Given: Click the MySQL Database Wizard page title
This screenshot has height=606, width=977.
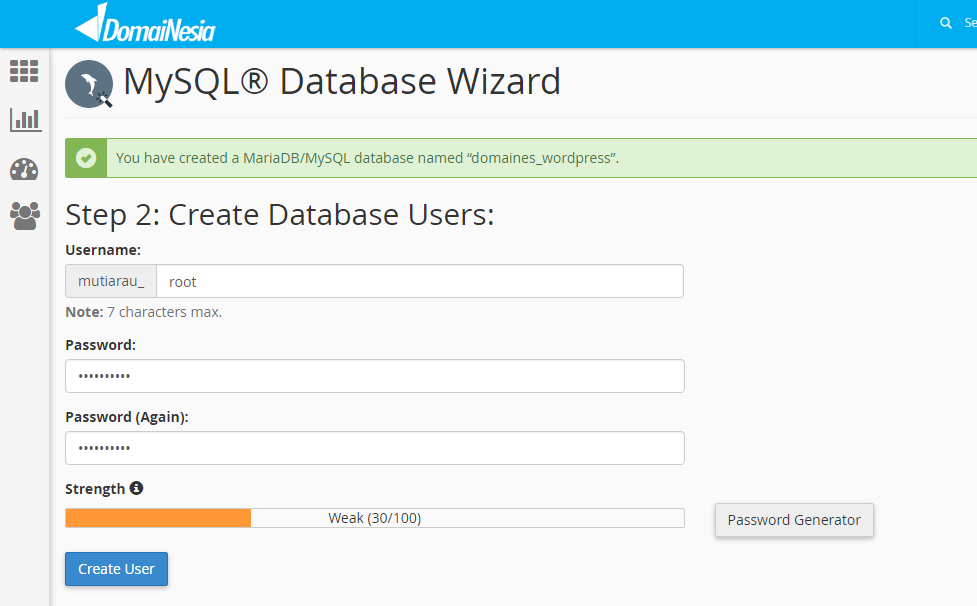Looking at the screenshot, I should (x=342, y=82).
